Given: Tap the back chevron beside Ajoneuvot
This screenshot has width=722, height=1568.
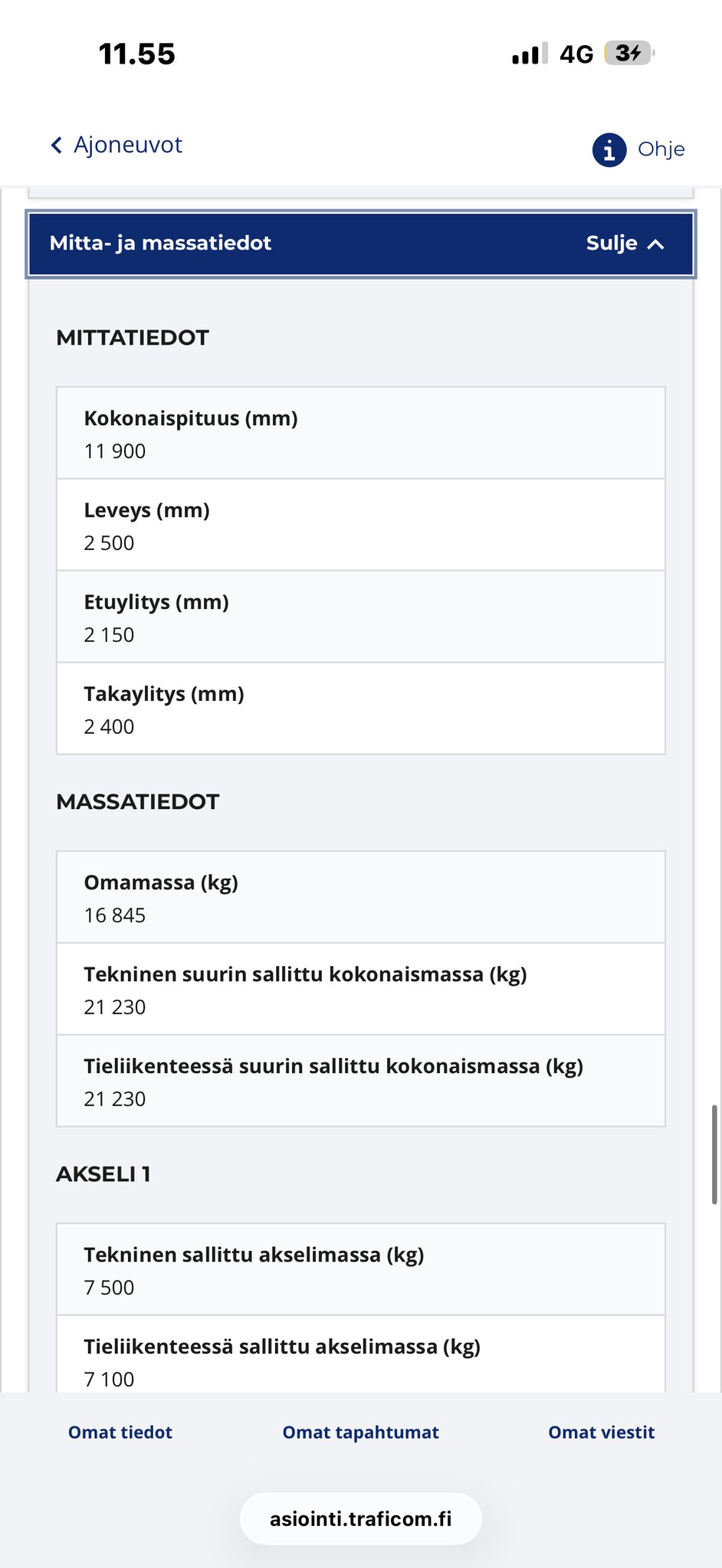Looking at the screenshot, I should (57, 146).
